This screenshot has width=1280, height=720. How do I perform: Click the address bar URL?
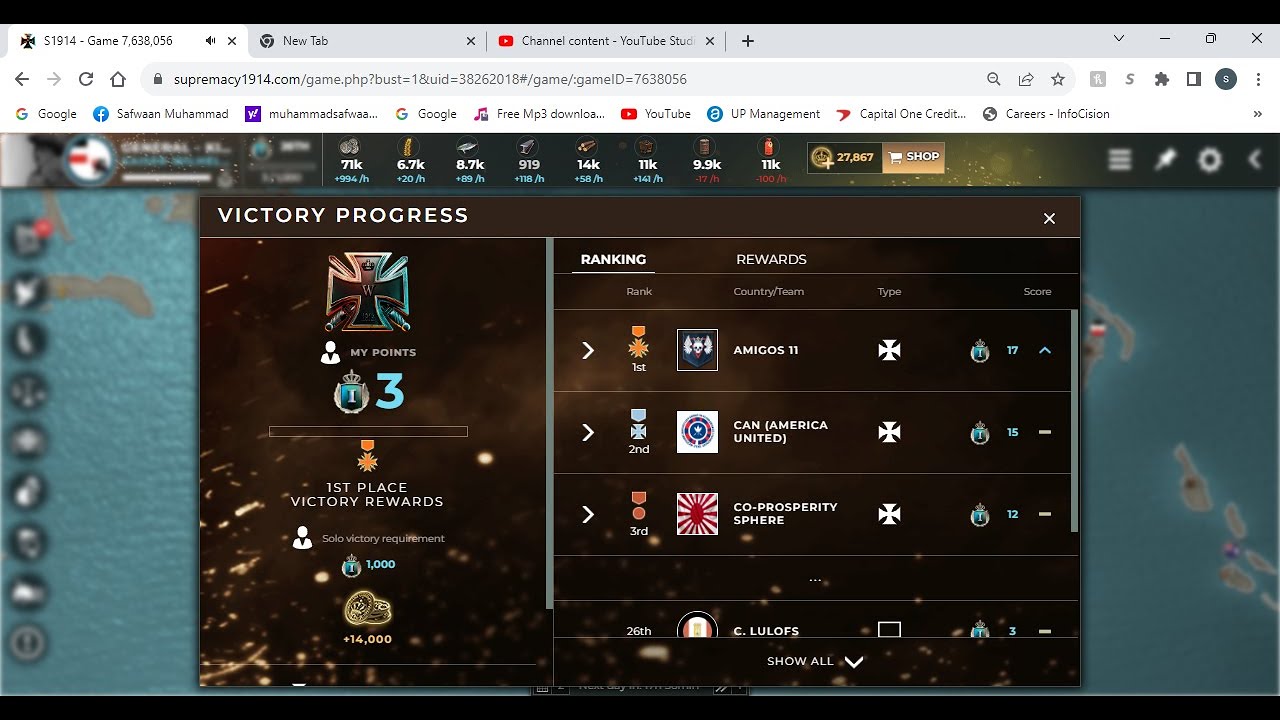pos(430,79)
